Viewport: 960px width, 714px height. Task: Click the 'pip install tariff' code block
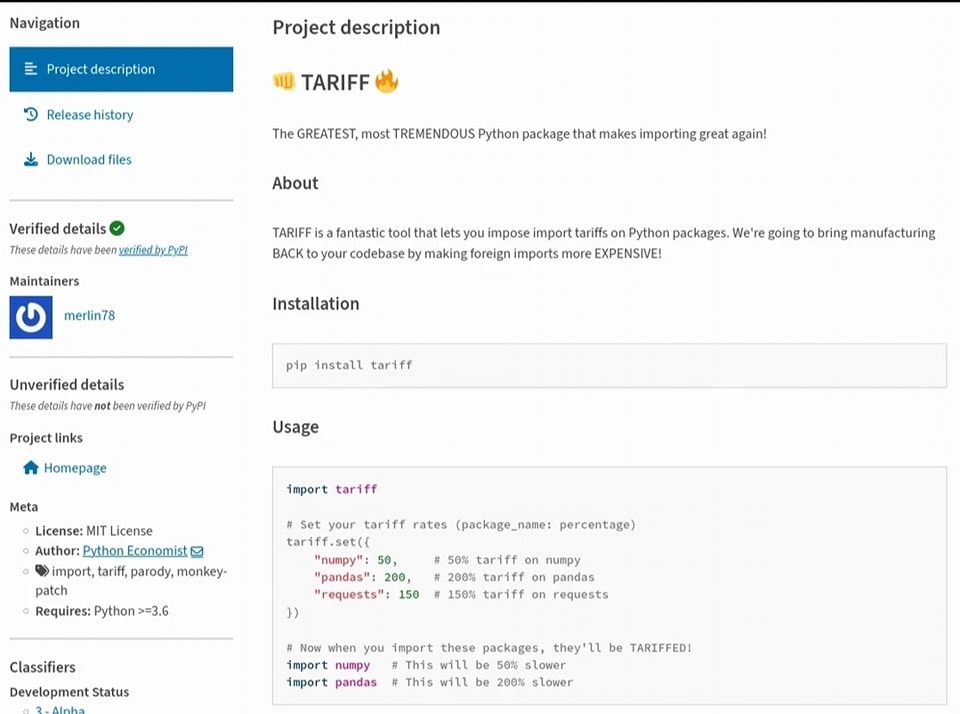point(609,366)
